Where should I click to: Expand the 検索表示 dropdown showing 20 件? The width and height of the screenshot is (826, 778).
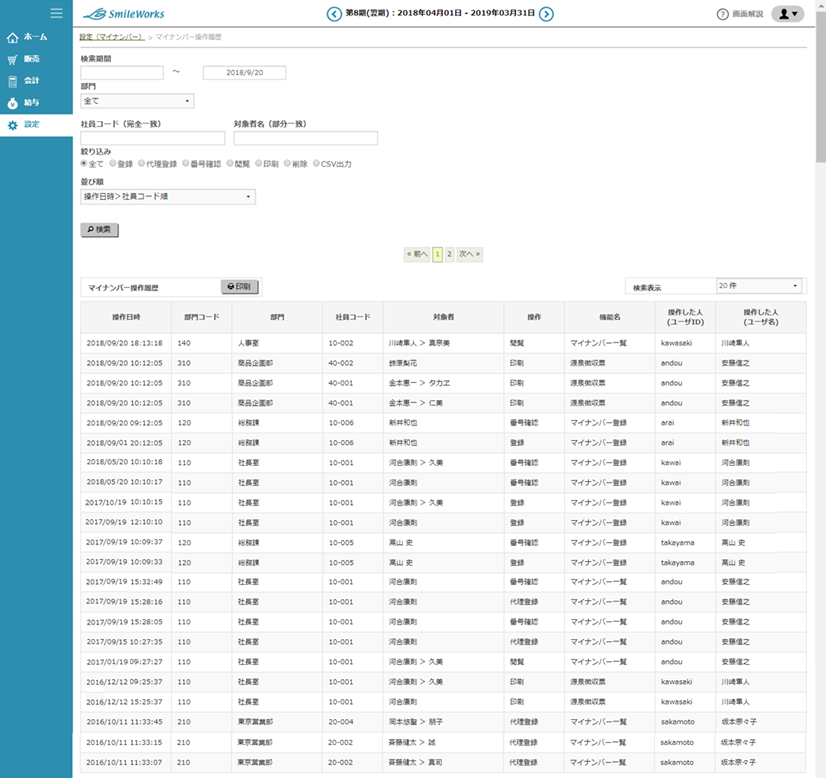(x=759, y=285)
